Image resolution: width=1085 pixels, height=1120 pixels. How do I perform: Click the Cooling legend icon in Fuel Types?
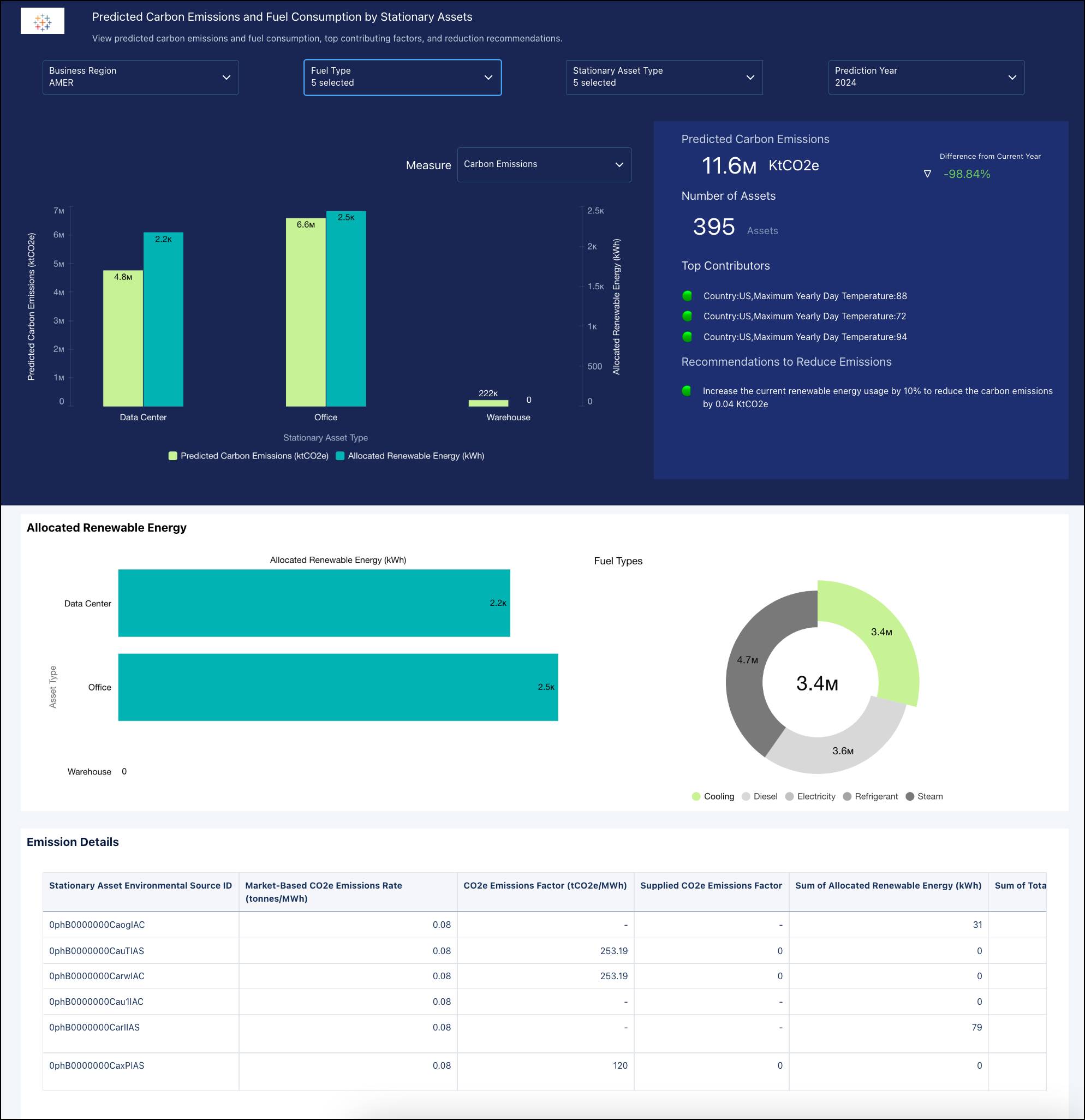coord(697,796)
